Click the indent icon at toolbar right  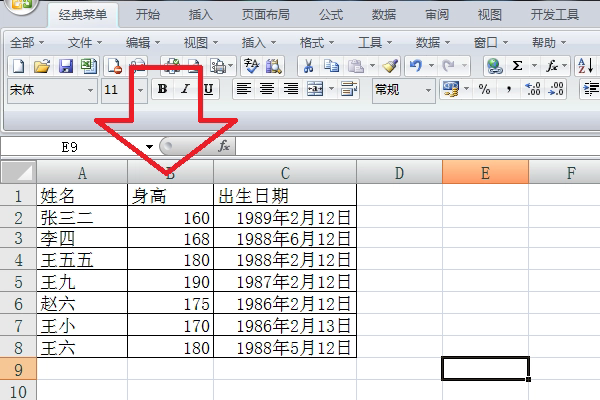pos(591,90)
